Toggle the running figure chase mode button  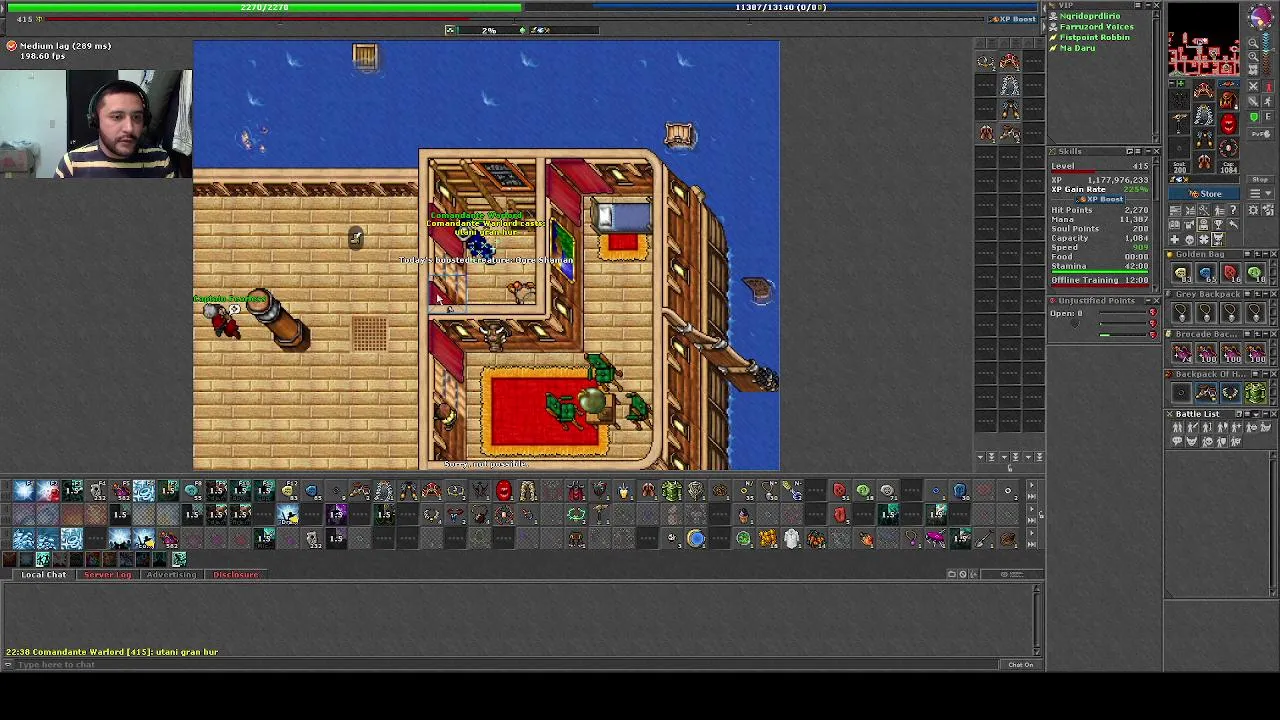[1268, 101]
